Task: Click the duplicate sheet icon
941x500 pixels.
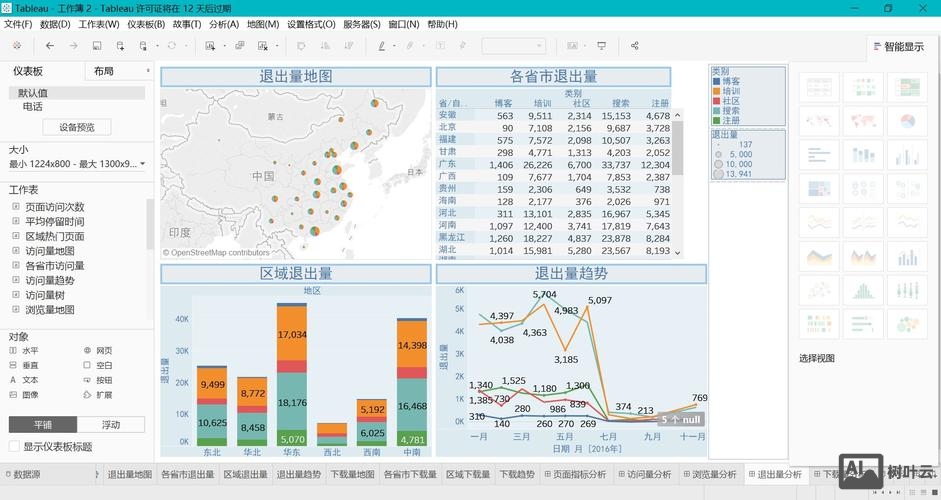Action: click(239, 46)
